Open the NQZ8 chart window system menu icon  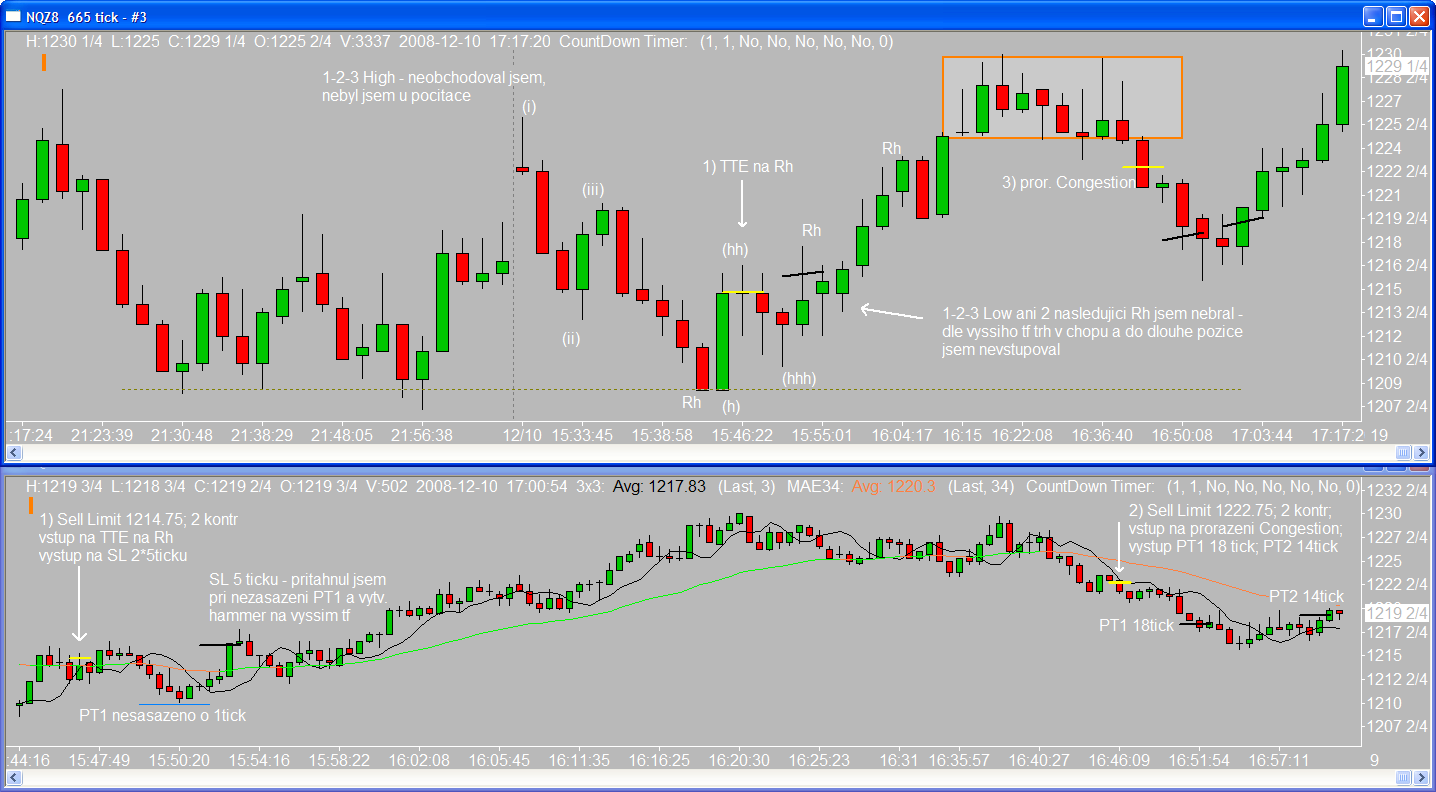point(14,15)
